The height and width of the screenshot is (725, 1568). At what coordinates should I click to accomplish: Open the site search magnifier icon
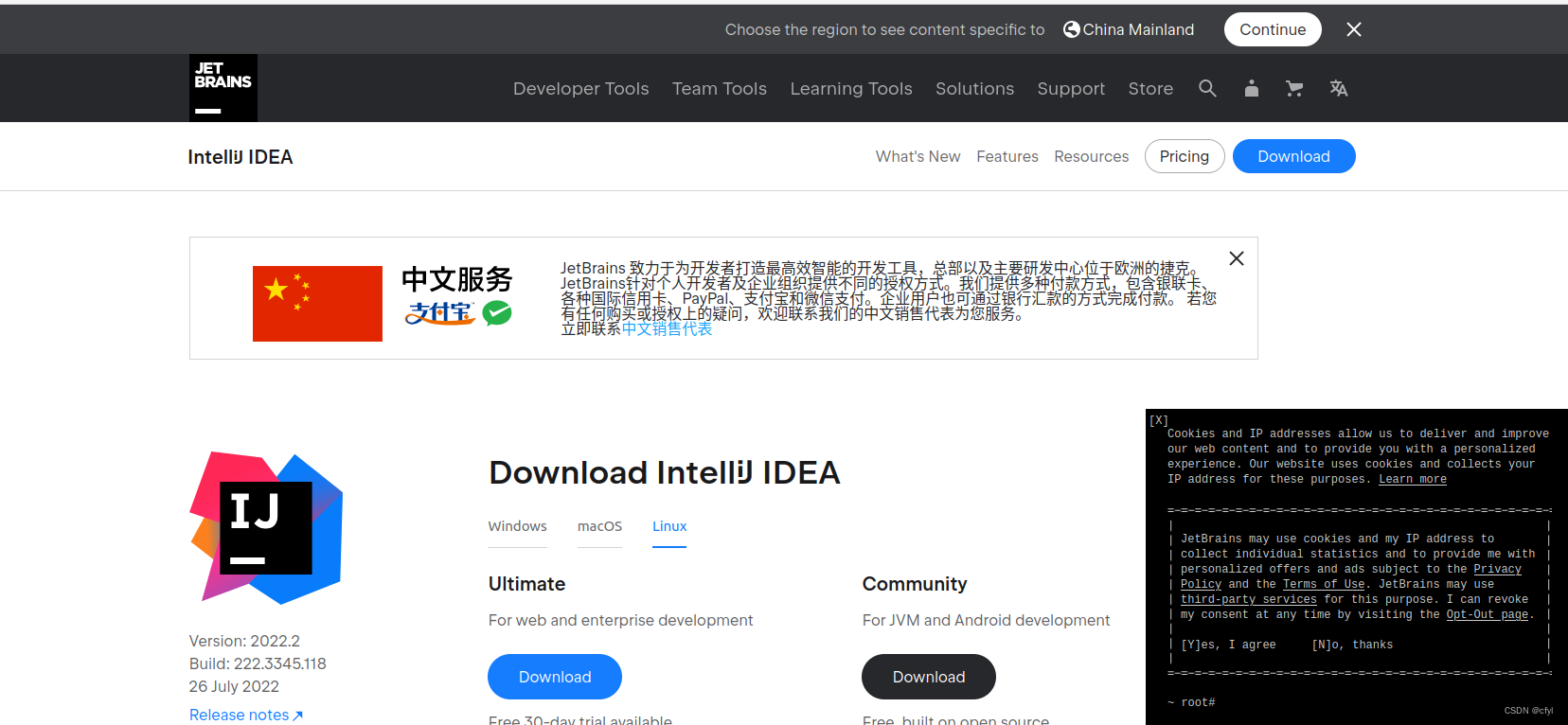[x=1207, y=88]
